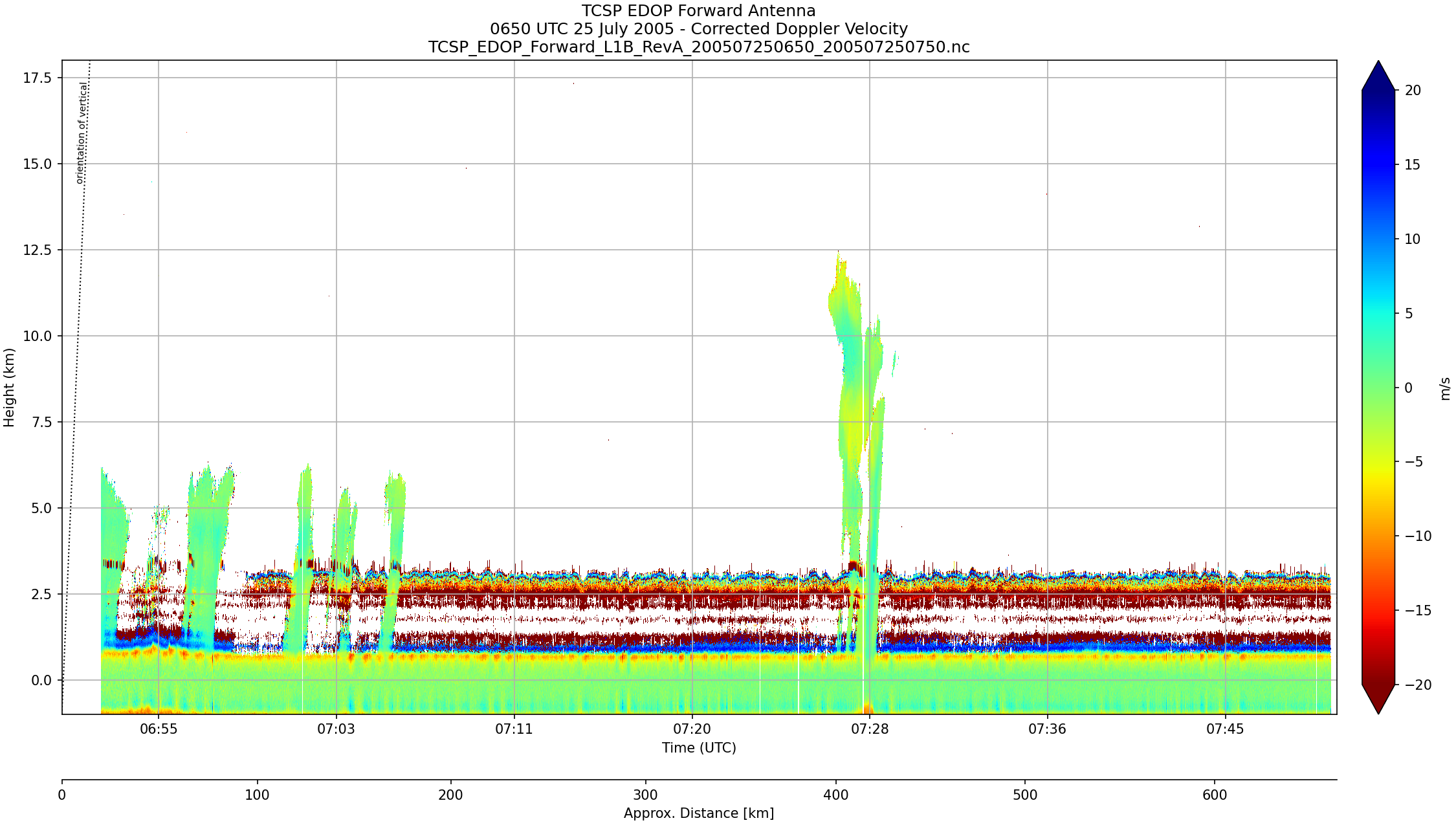Viewport: 1456px width, 825px height.
Task: Click the colorbar tick label 5
Action: (1409, 314)
